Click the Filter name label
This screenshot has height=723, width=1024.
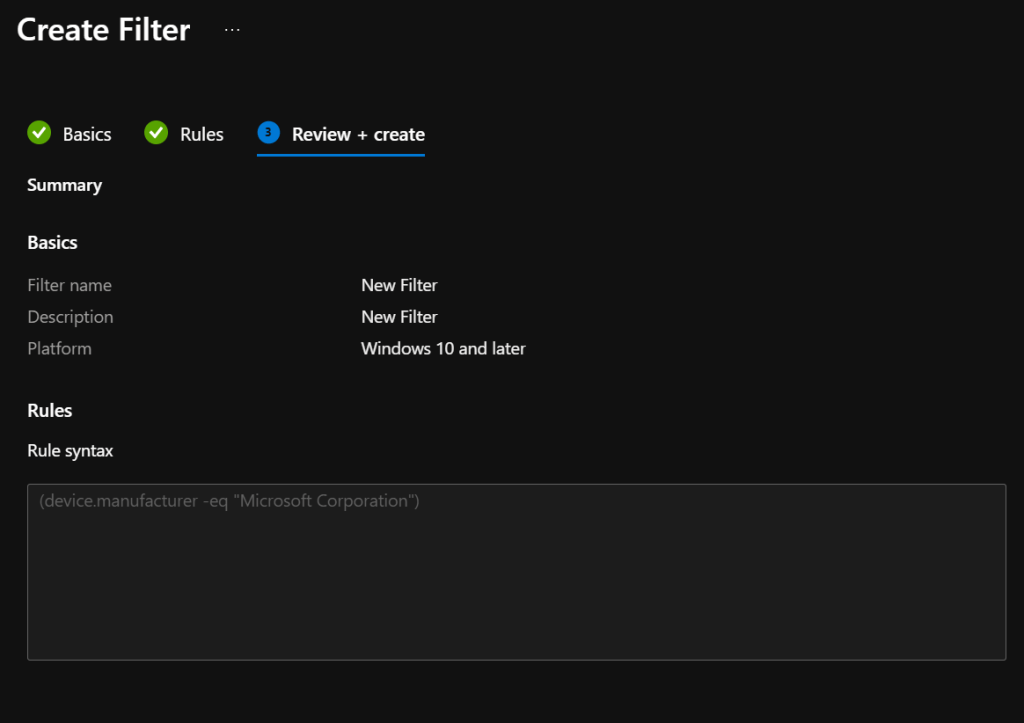pos(69,285)
